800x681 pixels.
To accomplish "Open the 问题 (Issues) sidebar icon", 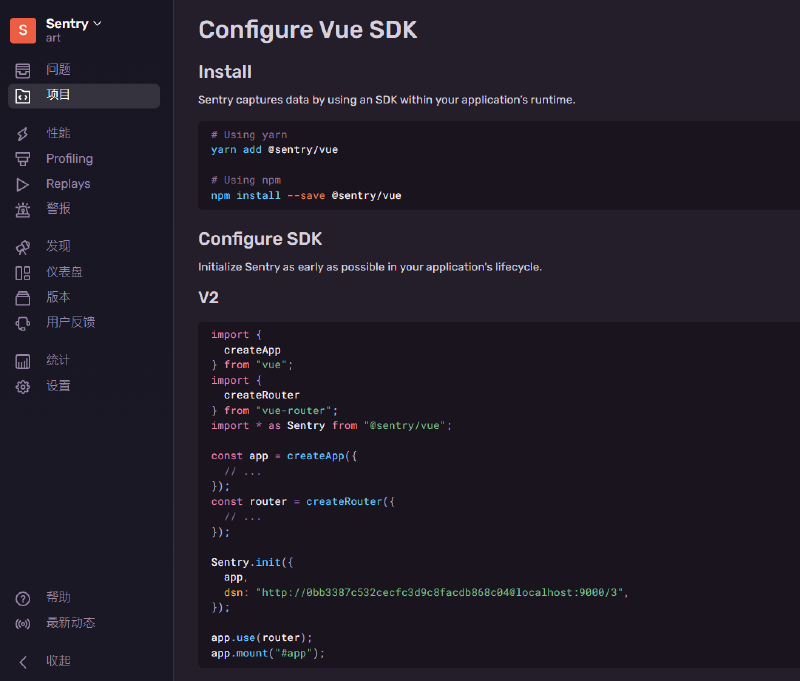I will (x=23, y=70).
